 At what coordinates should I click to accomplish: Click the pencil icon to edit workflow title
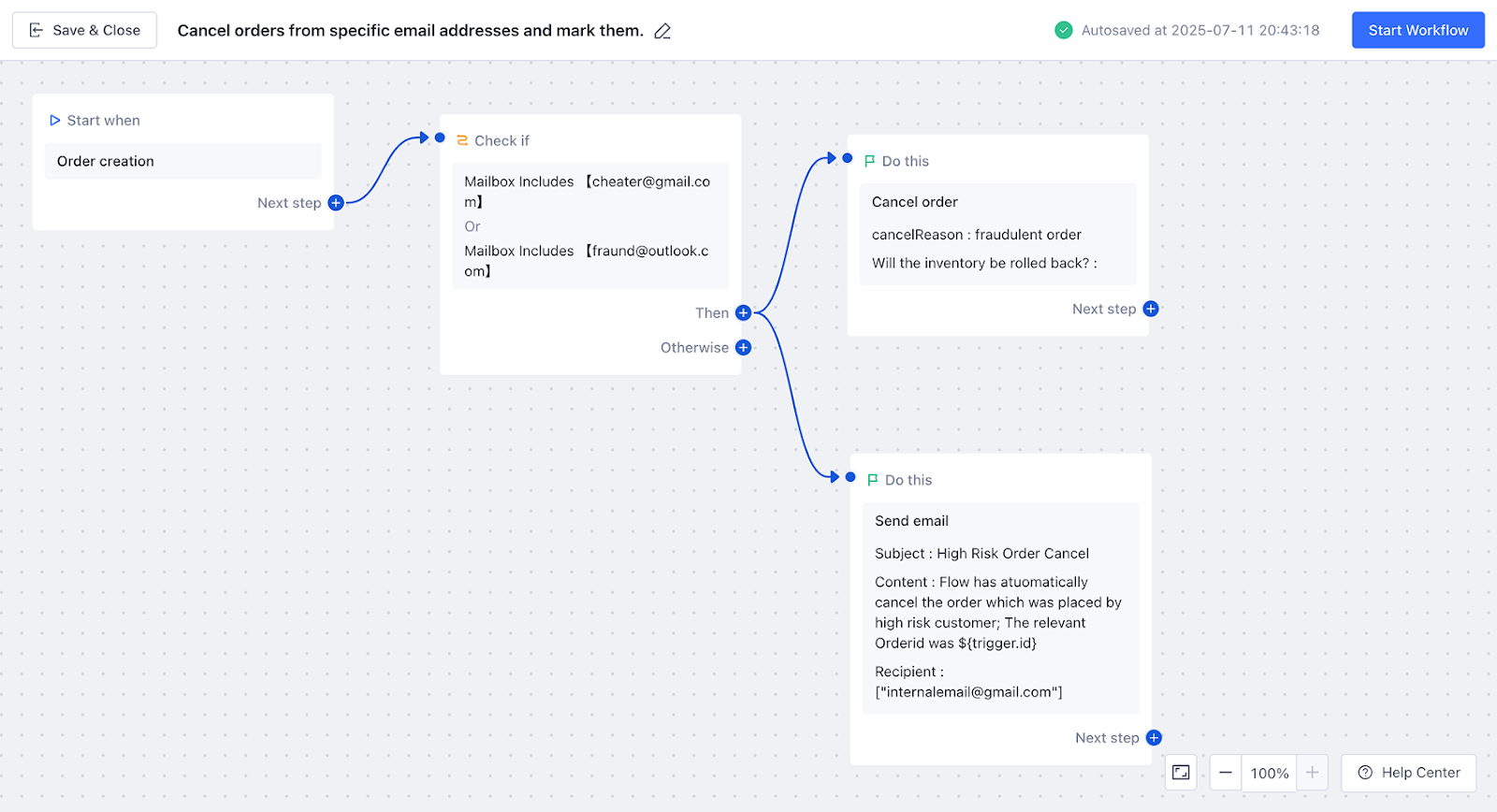coord(662,31)
